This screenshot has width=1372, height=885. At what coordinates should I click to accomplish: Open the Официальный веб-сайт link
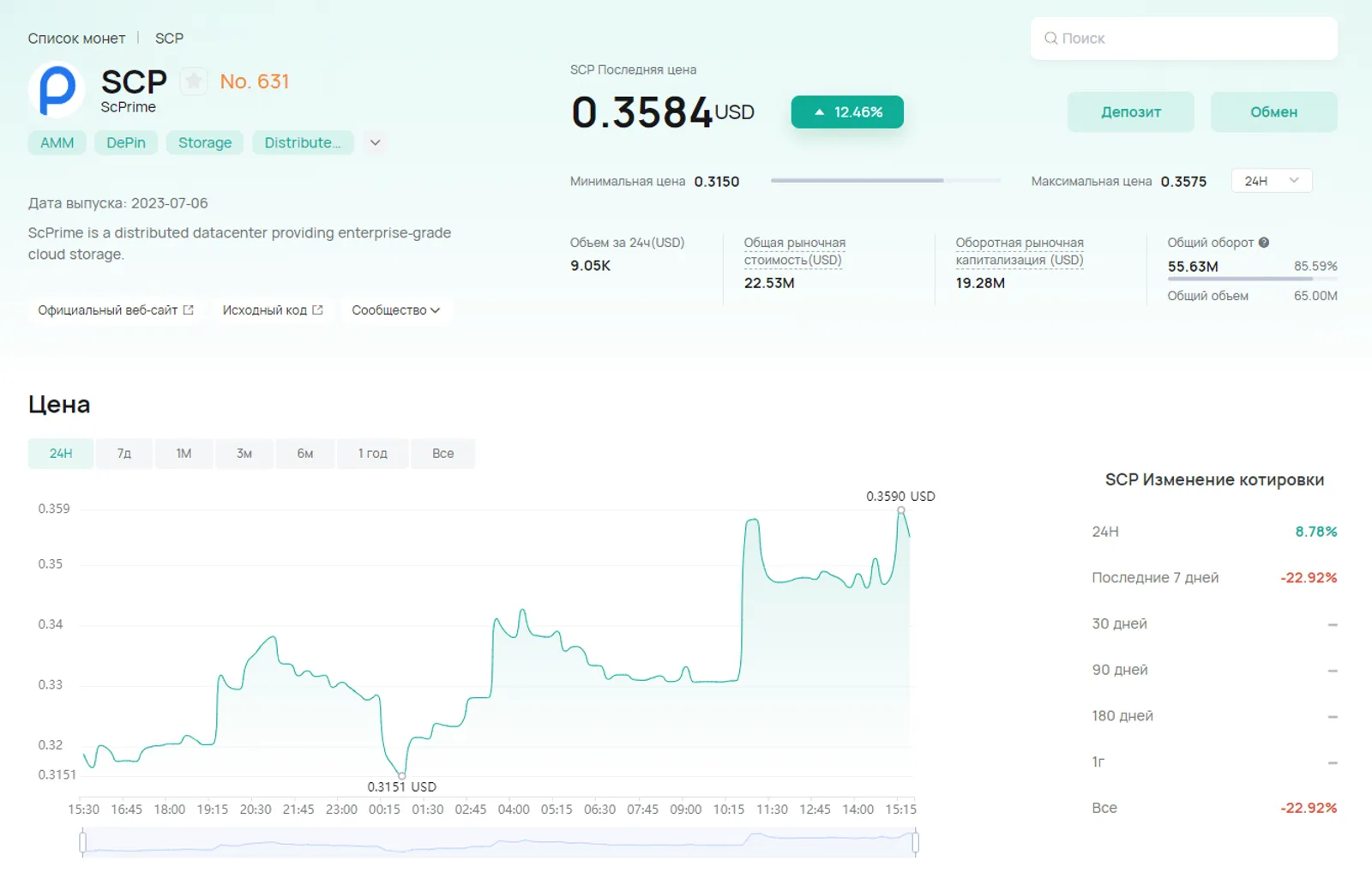(116, 310)
